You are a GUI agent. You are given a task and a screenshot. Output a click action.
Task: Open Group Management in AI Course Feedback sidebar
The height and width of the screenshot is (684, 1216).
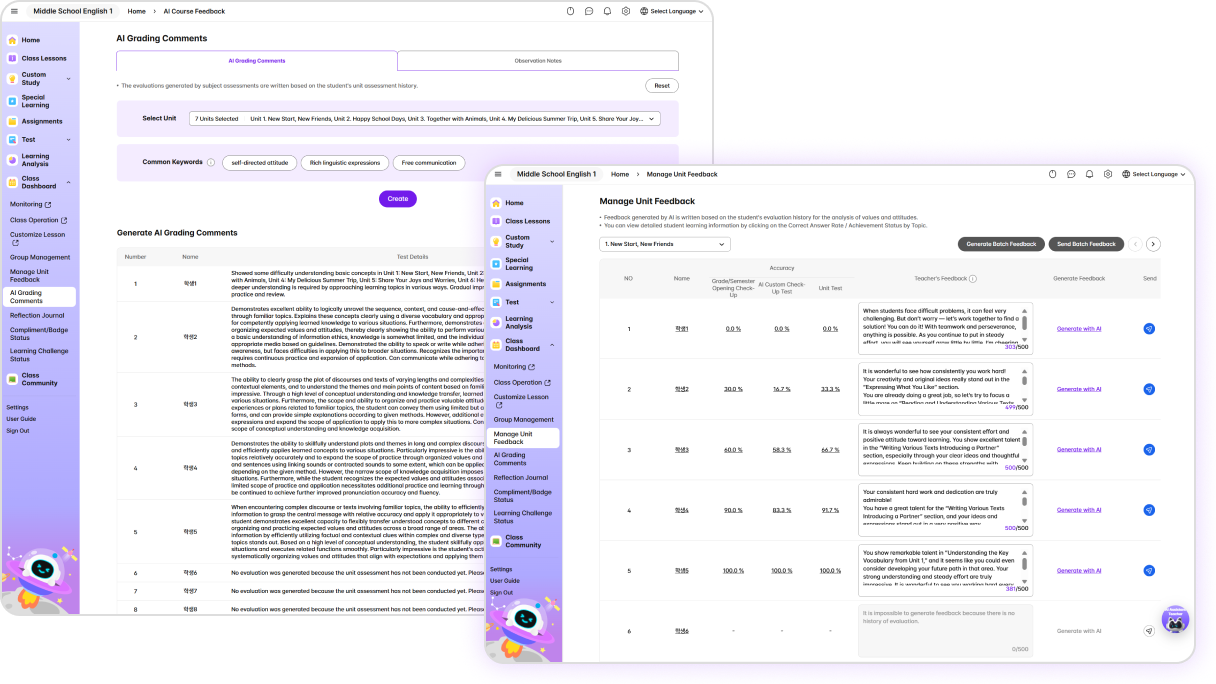(40, 257)
